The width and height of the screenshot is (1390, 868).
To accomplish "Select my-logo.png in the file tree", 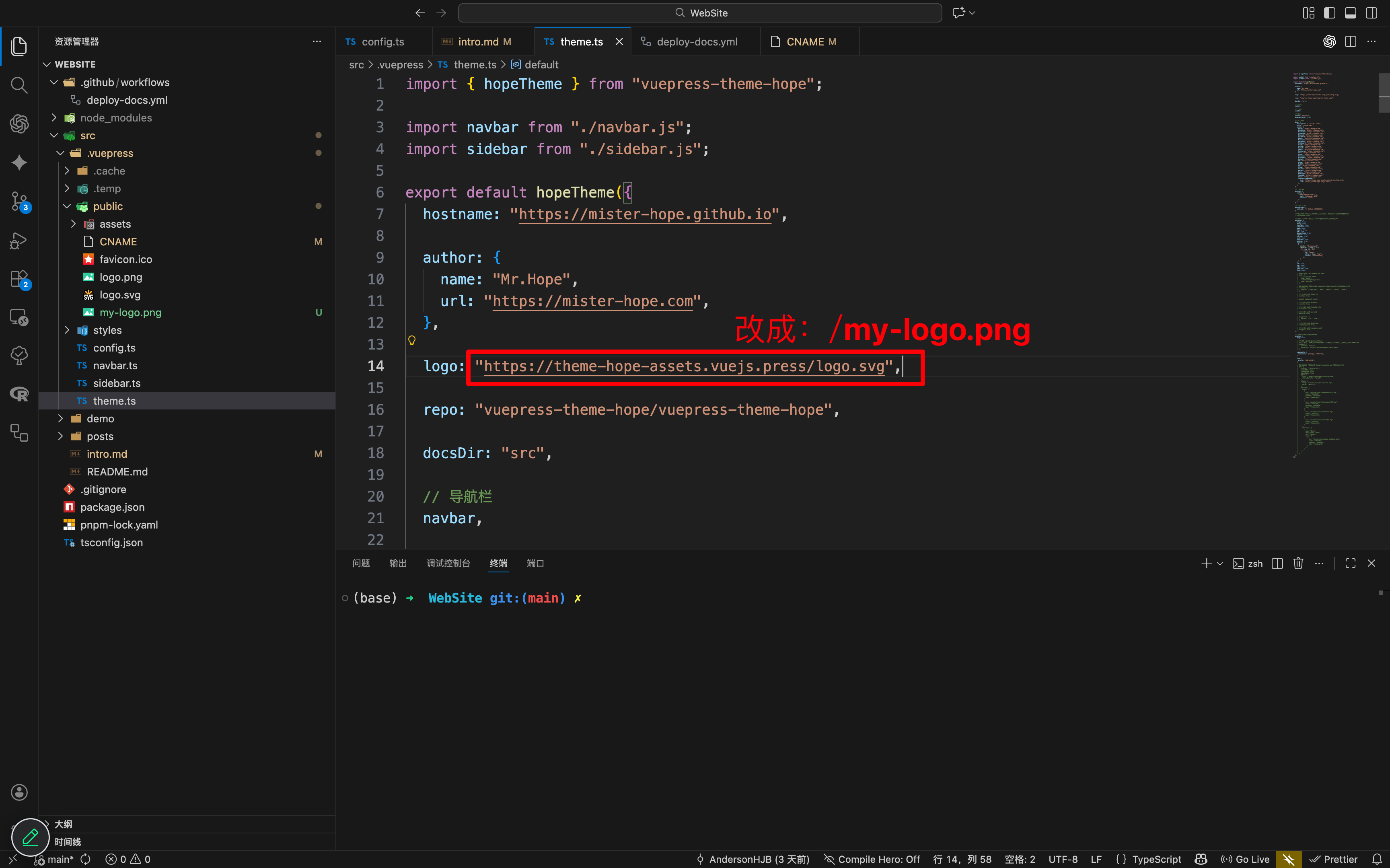I will coord(130,312).
